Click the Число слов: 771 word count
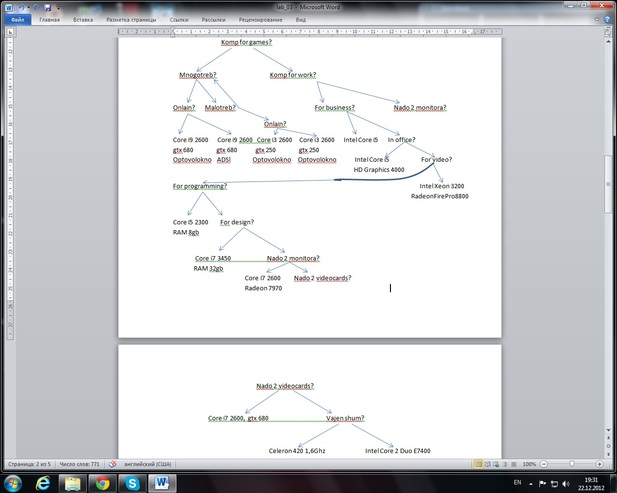This screenshot has width=617, height=493. 79,464
